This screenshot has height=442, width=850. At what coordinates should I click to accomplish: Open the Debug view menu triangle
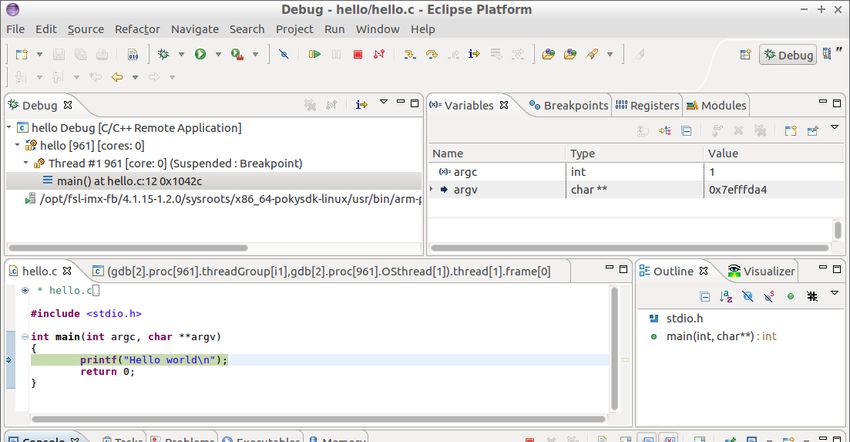pos(384,101)
